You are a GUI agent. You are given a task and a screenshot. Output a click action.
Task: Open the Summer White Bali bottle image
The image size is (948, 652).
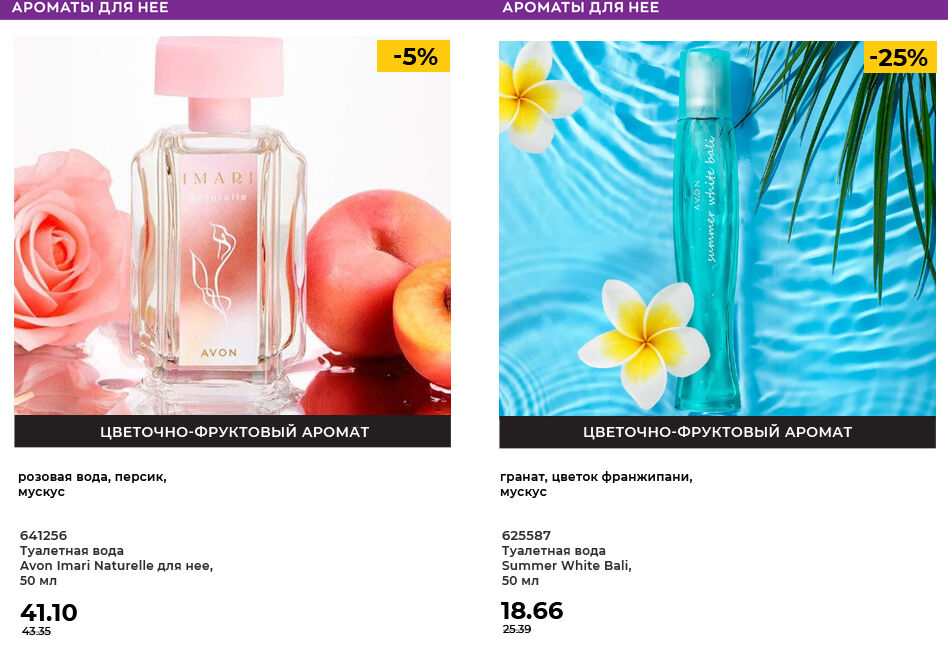click(717, 228)
